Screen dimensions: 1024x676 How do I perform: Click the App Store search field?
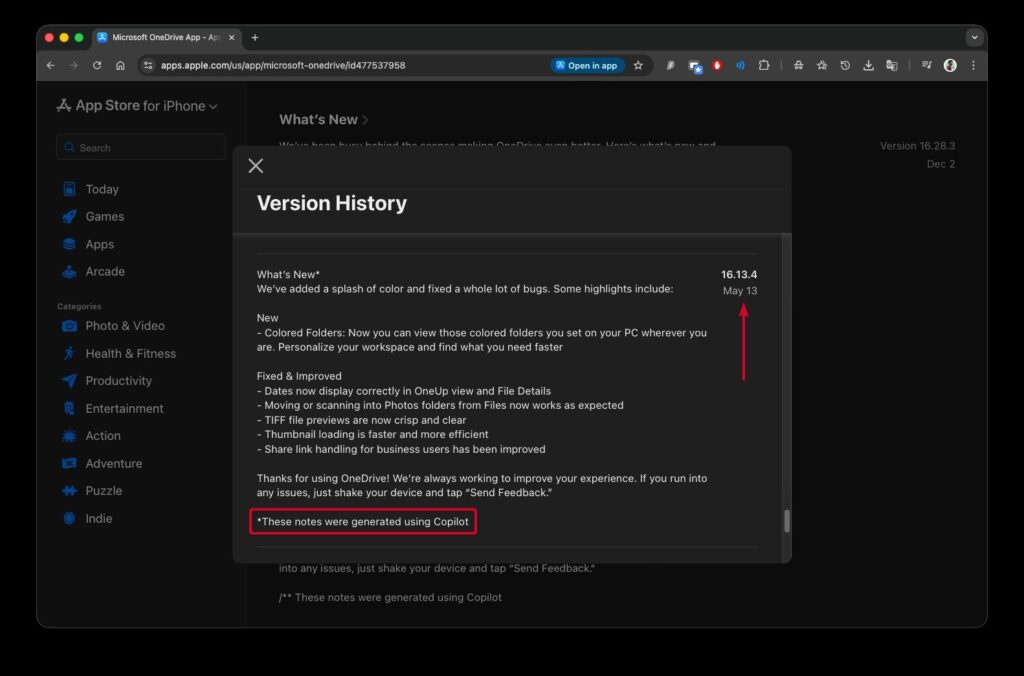pos(141,147)
